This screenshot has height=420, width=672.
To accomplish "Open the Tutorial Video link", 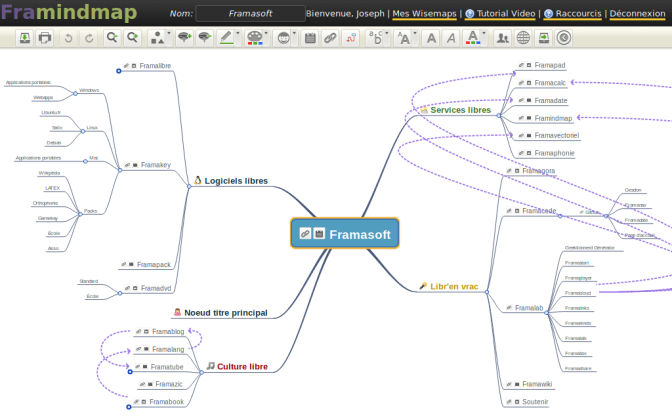I will click(504, 14).
